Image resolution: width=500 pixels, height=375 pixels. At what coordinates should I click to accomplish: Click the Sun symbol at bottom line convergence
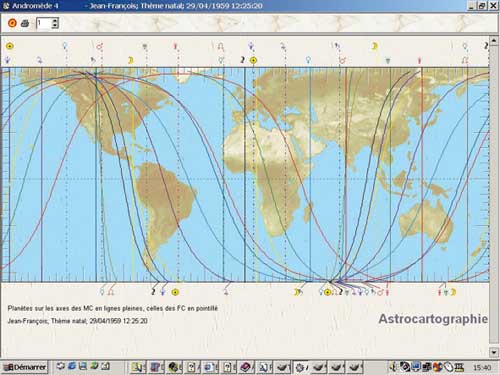click(328, 292)
